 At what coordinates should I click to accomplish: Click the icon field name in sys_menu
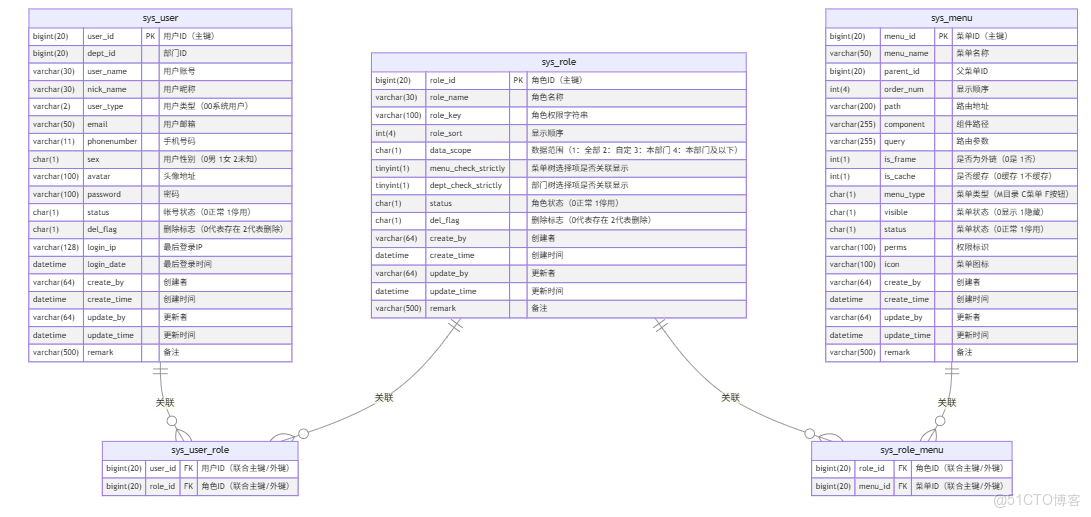(891, 264)
